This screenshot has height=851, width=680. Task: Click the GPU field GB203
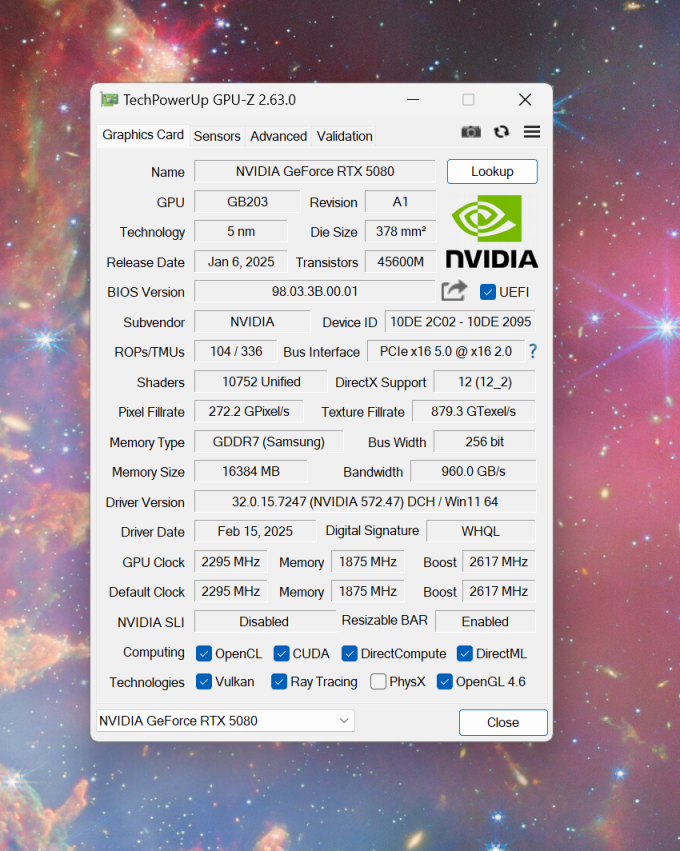[247, 202]
